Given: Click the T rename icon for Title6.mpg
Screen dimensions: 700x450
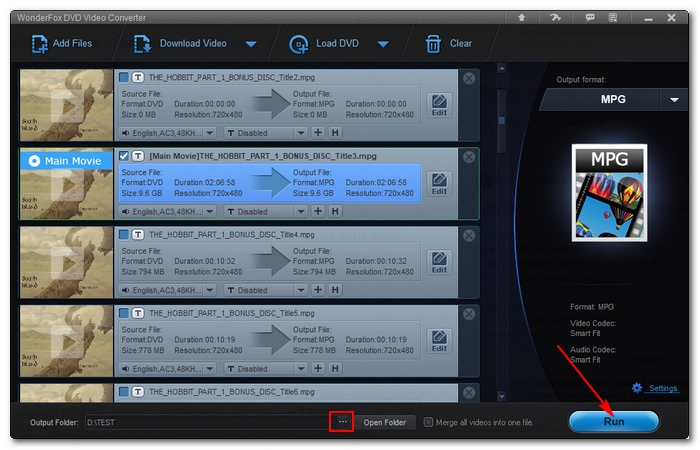Looking at the screenshot, I should click(x=138, y=392).
